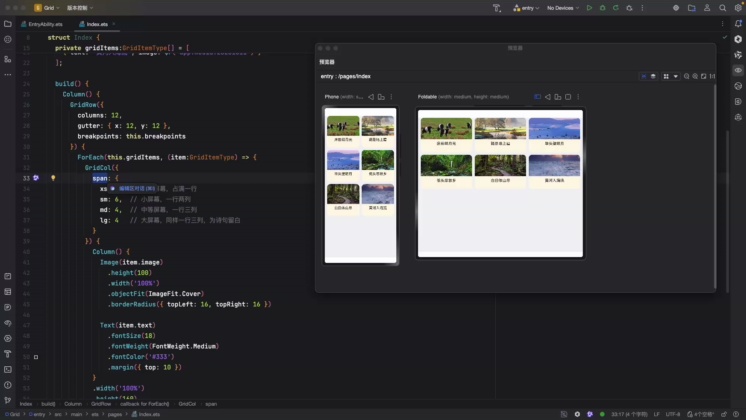Expand the entry module dropdown
Screen dimensions: 746x420
coord(528,7)
